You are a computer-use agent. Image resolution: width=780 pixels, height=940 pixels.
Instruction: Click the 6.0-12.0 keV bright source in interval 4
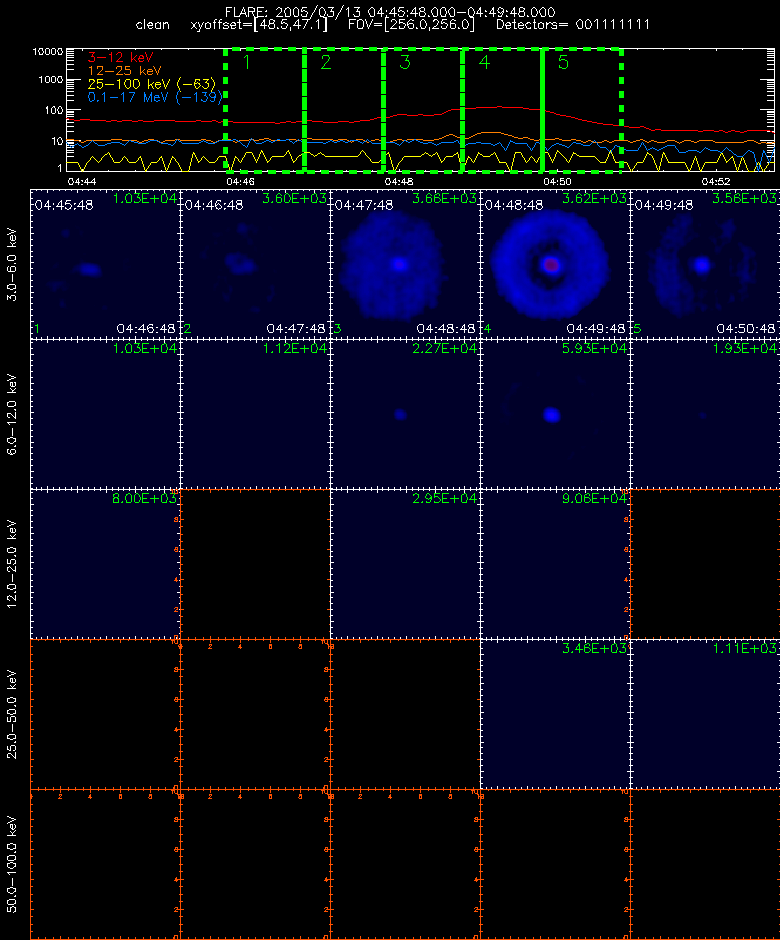coord(552,414)
